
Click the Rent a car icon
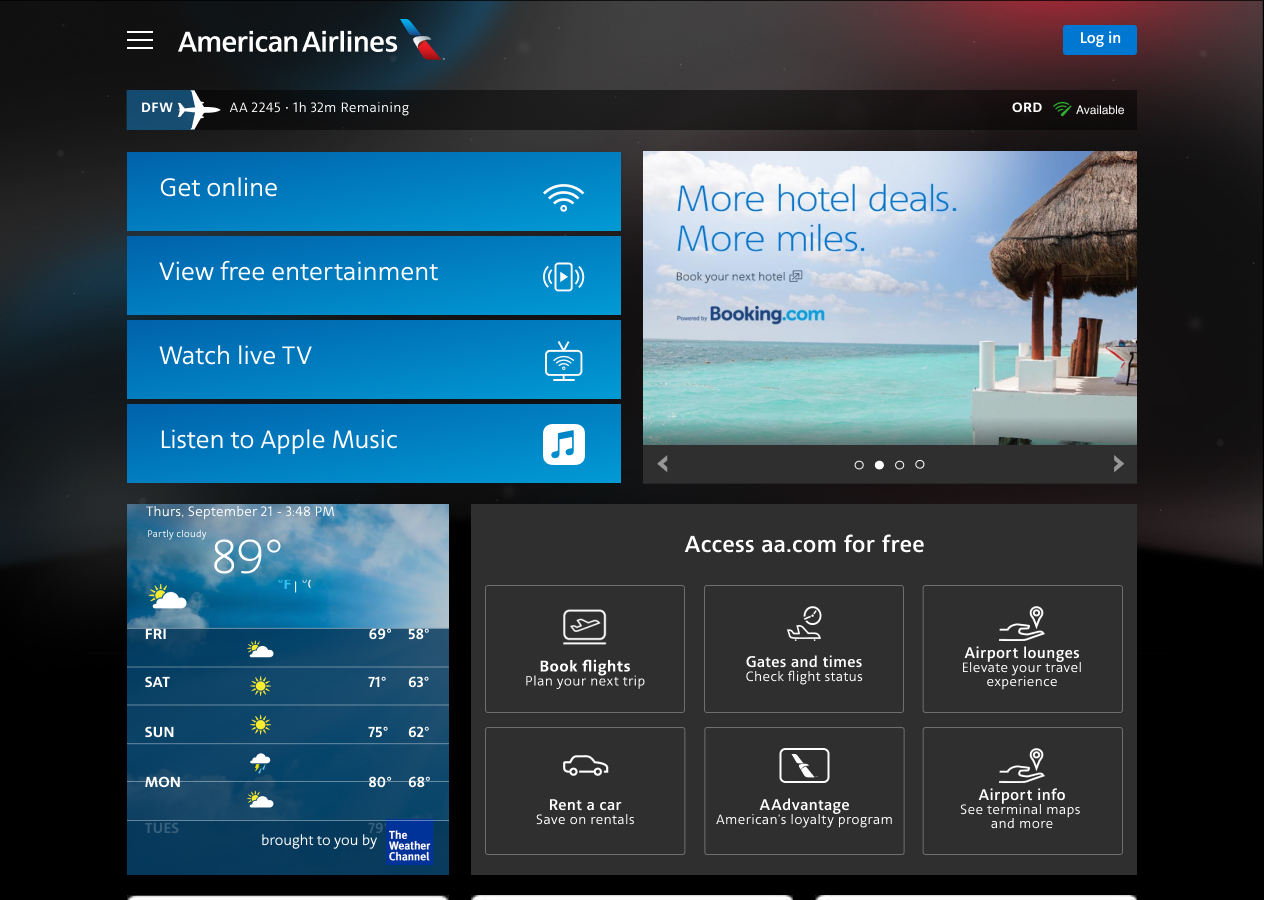585,766
